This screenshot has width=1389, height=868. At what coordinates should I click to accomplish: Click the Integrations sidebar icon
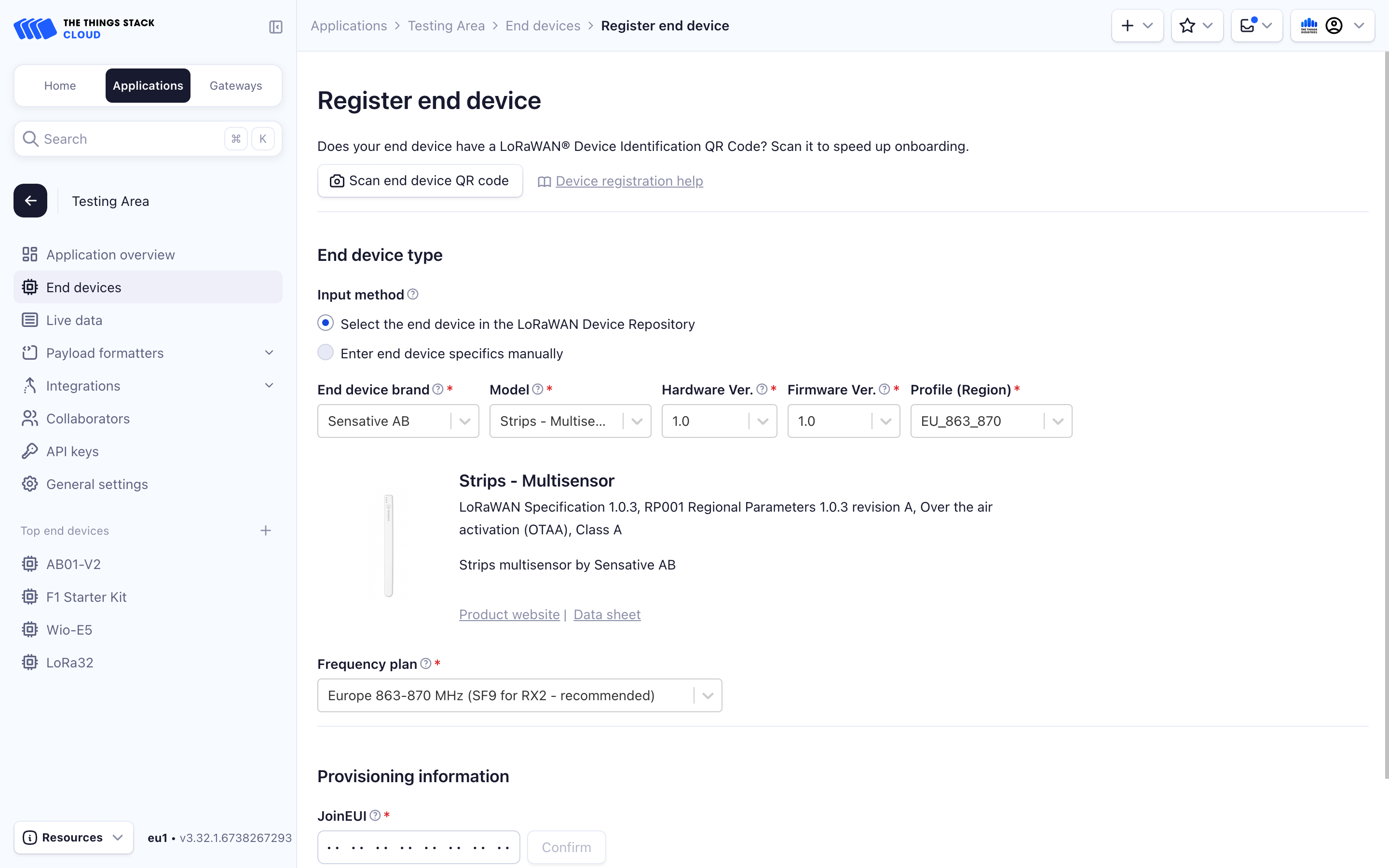coord(30,385)
